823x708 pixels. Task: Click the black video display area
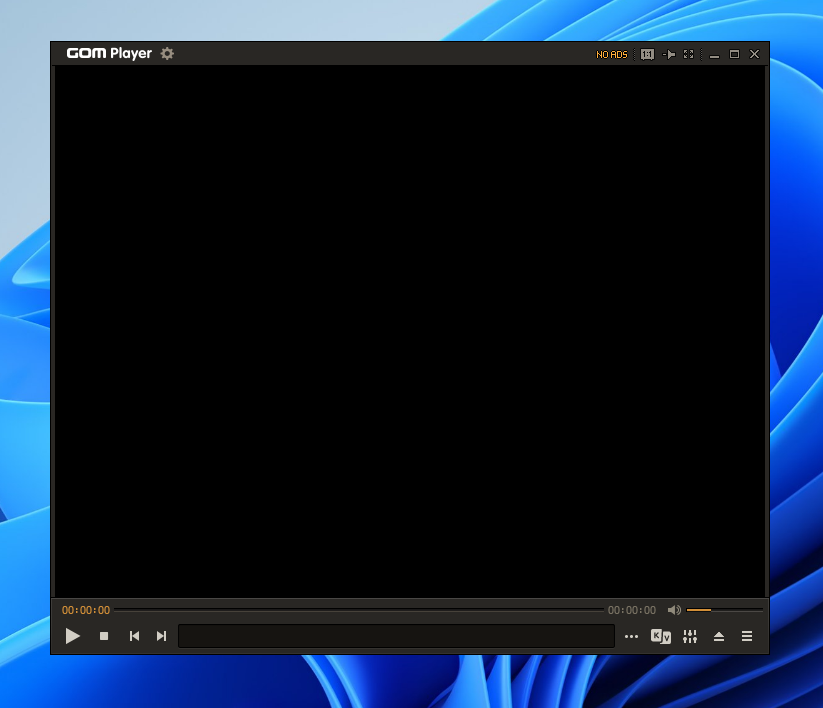[410, 331]
